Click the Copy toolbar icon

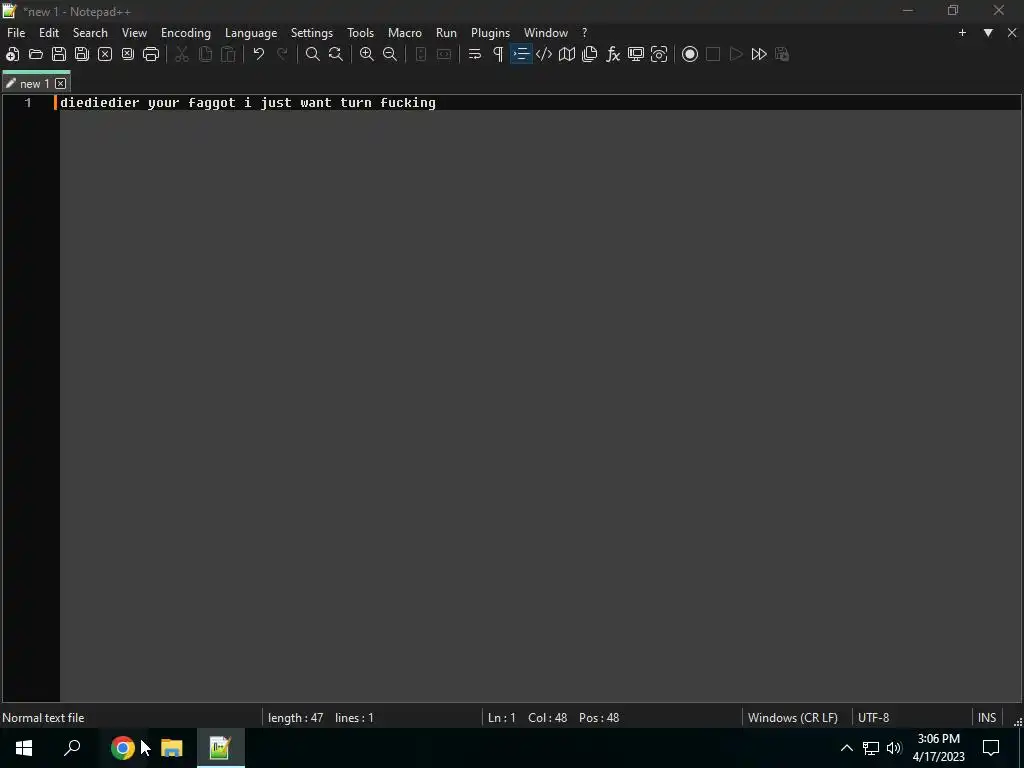pos(205,54)
